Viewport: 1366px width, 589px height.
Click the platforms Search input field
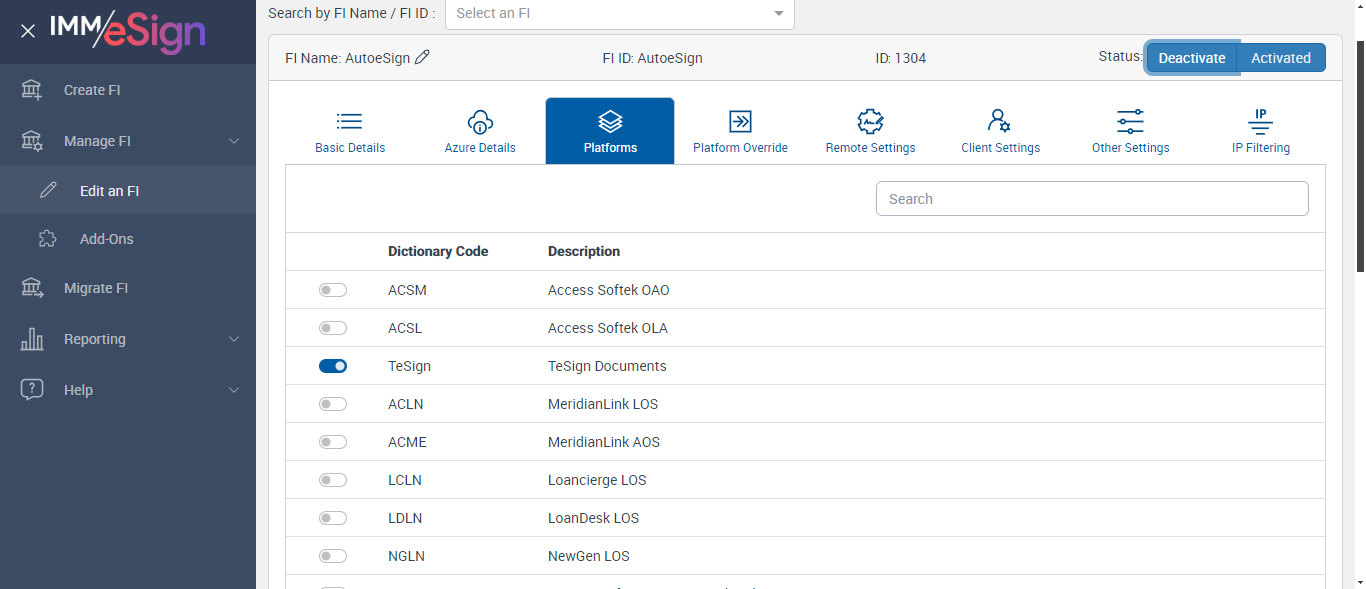(x=1092, y=198)
